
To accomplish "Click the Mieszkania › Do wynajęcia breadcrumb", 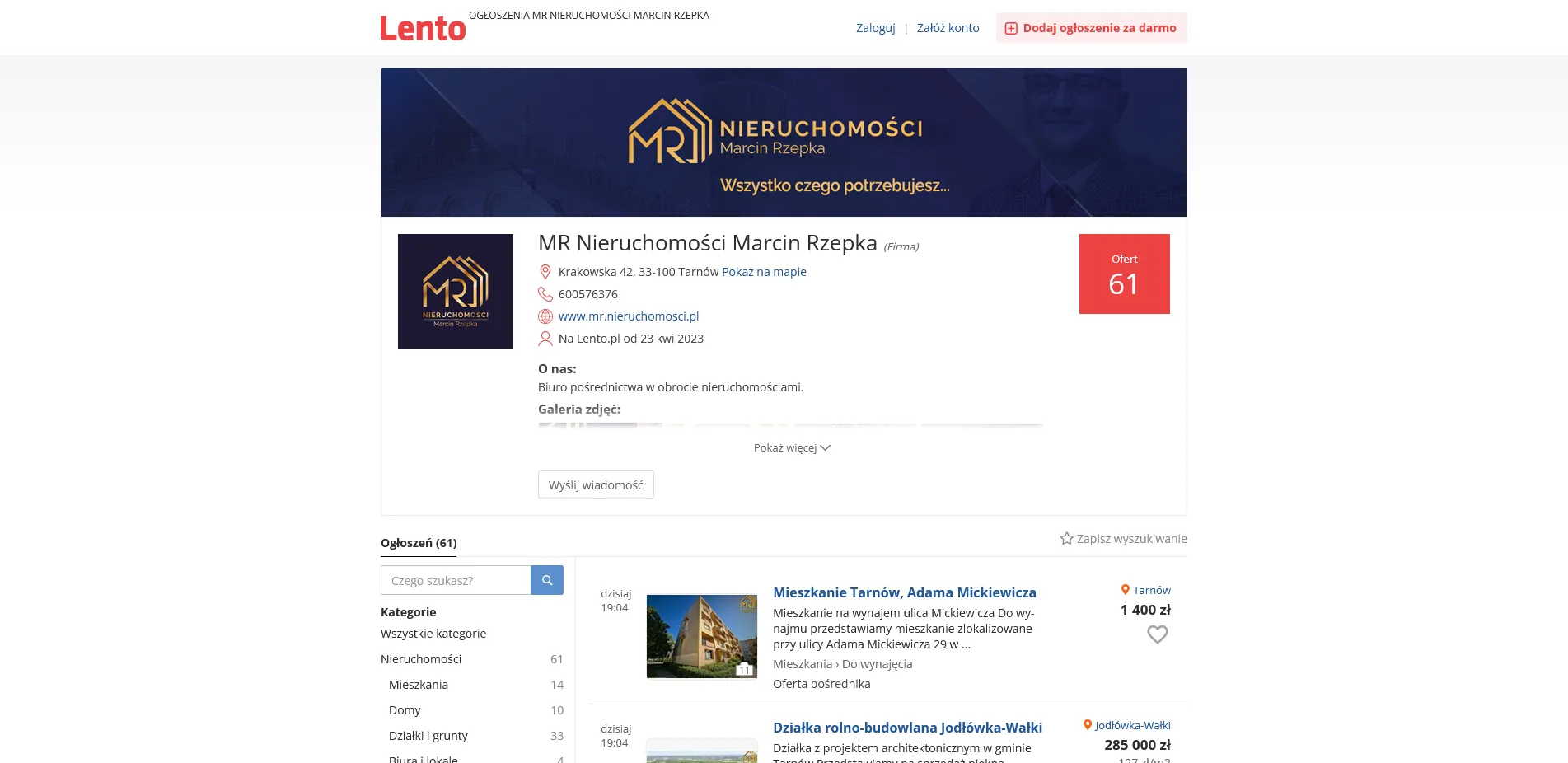I will [x=842, y=664].
